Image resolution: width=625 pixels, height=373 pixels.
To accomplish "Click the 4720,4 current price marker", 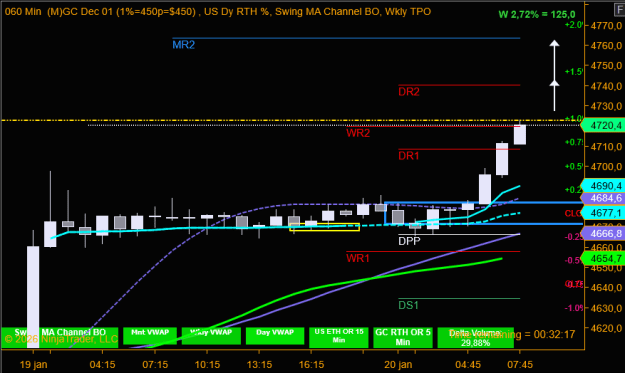I will pyautogui.click(x=603, y=126).
